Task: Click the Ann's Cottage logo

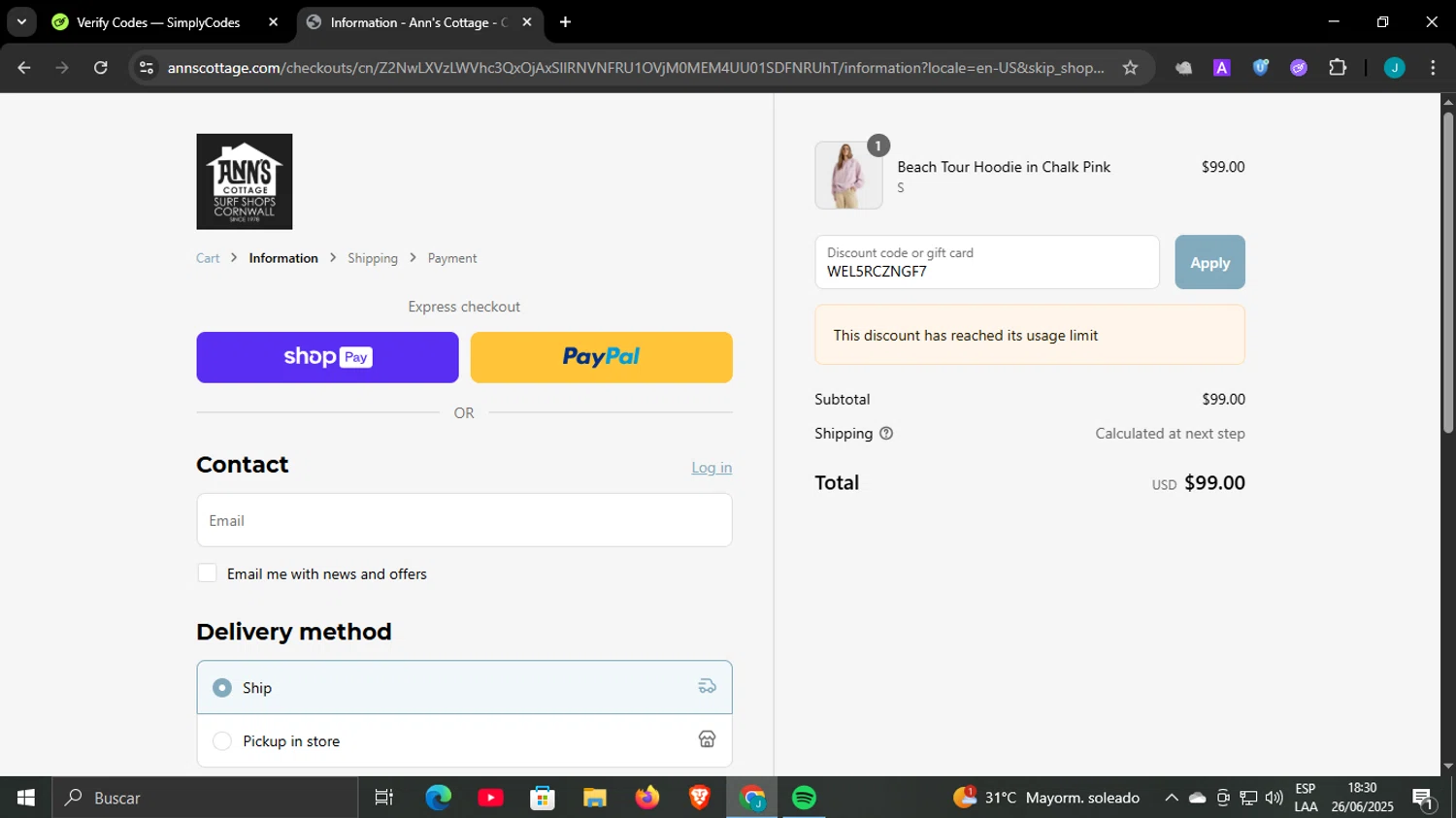Action: pyautogui.click(x=245, y=181)
